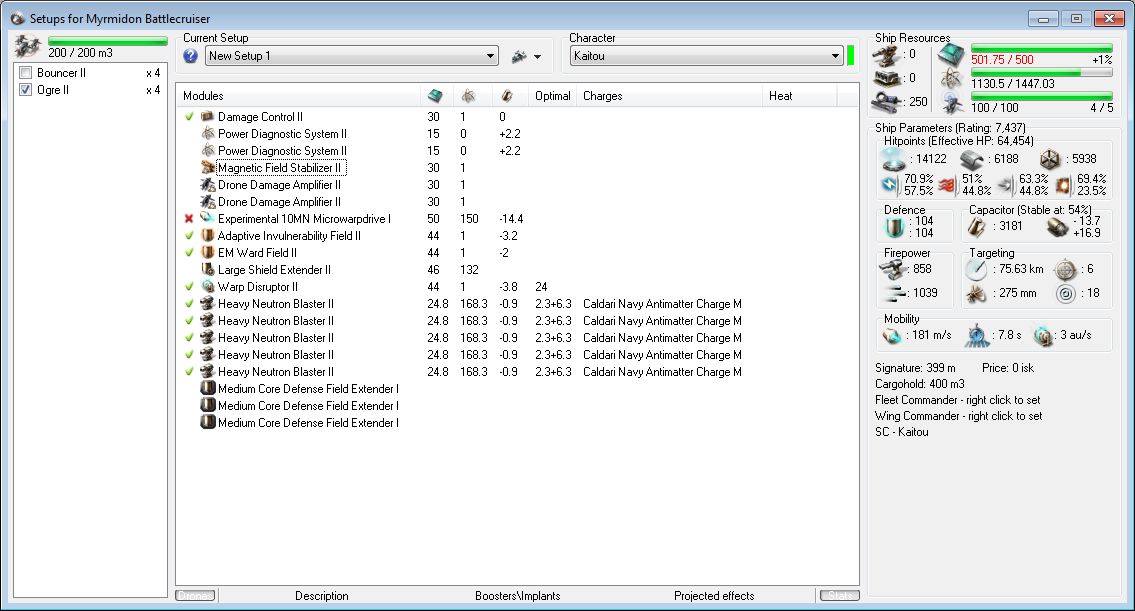The image size is (1135, 611).
Task: Switch to the Projected effects tab
Action: (x=714, y=596)
